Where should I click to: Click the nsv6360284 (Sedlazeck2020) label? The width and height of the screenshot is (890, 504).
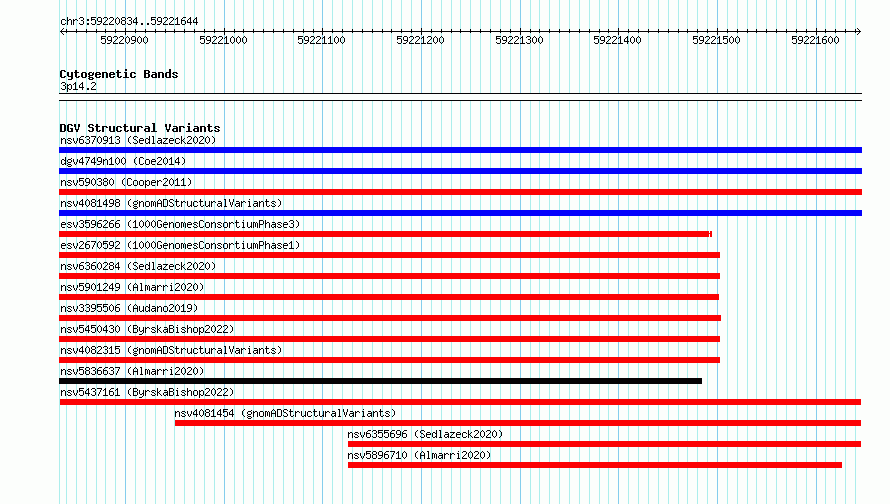(x=138, y=266)
